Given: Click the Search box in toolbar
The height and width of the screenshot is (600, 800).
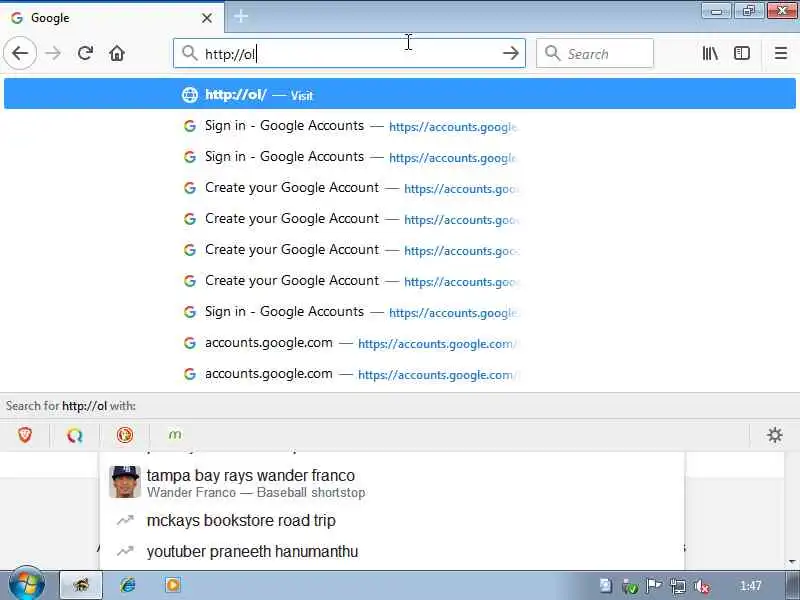Looking at the screenshot, I should (595, 53).
